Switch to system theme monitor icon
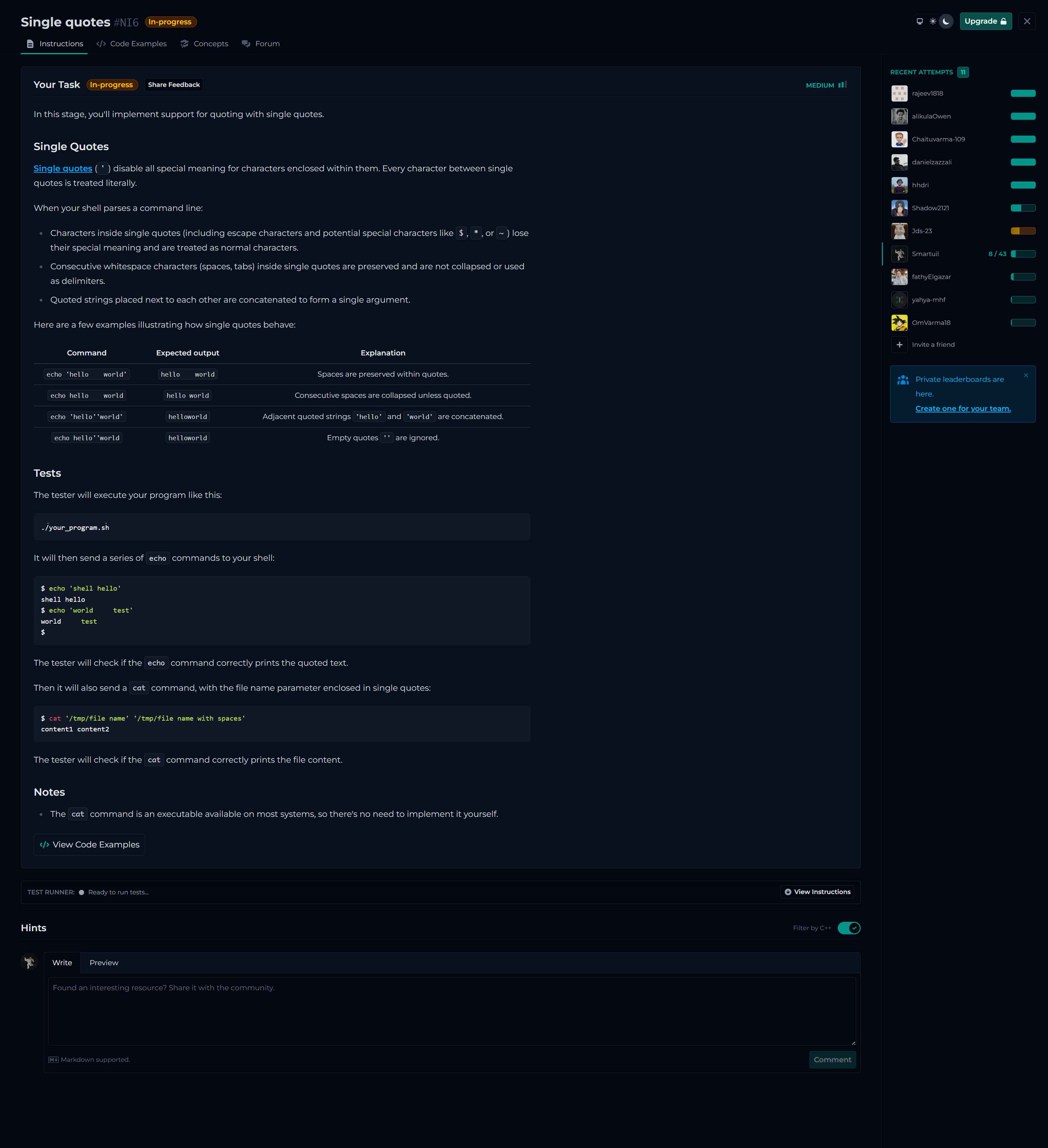 (919, 21)
